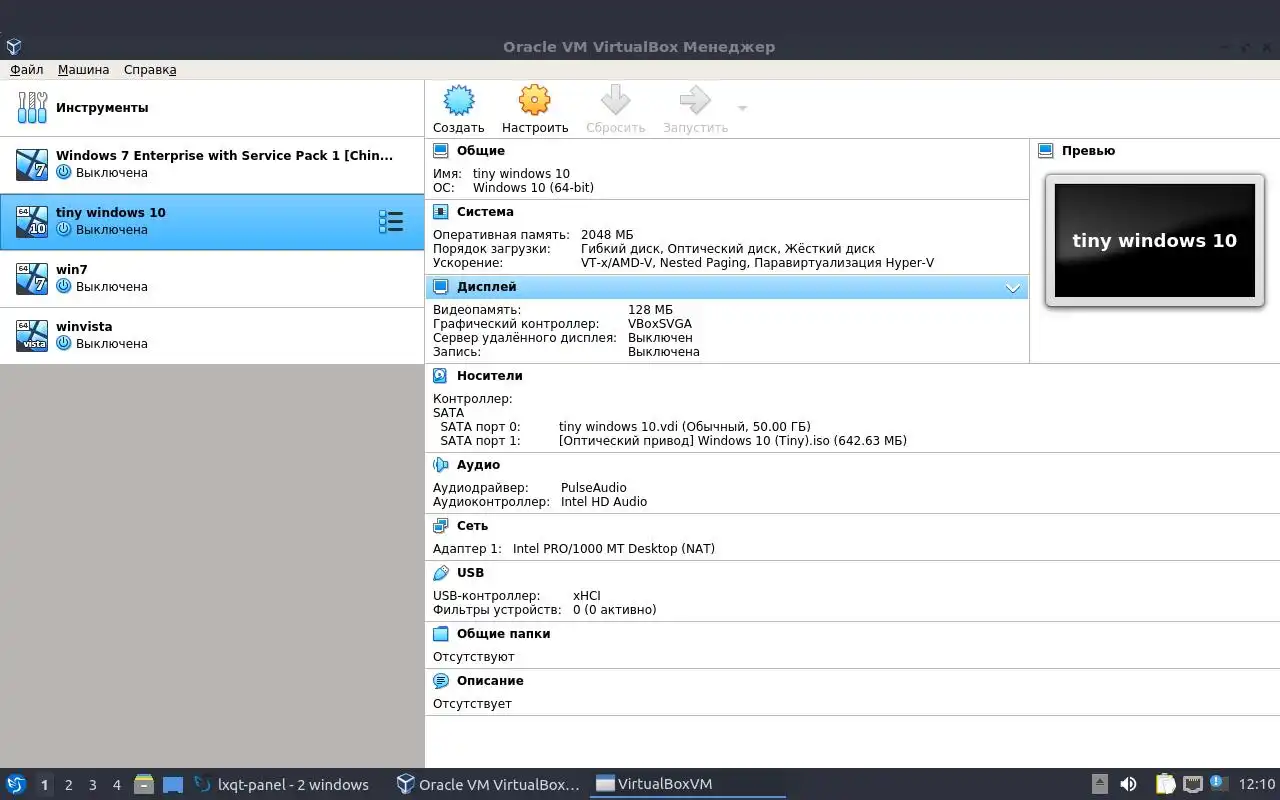Open VM settings with Настроить gear
Screen dimensions: 1280x800
[535, 109]
